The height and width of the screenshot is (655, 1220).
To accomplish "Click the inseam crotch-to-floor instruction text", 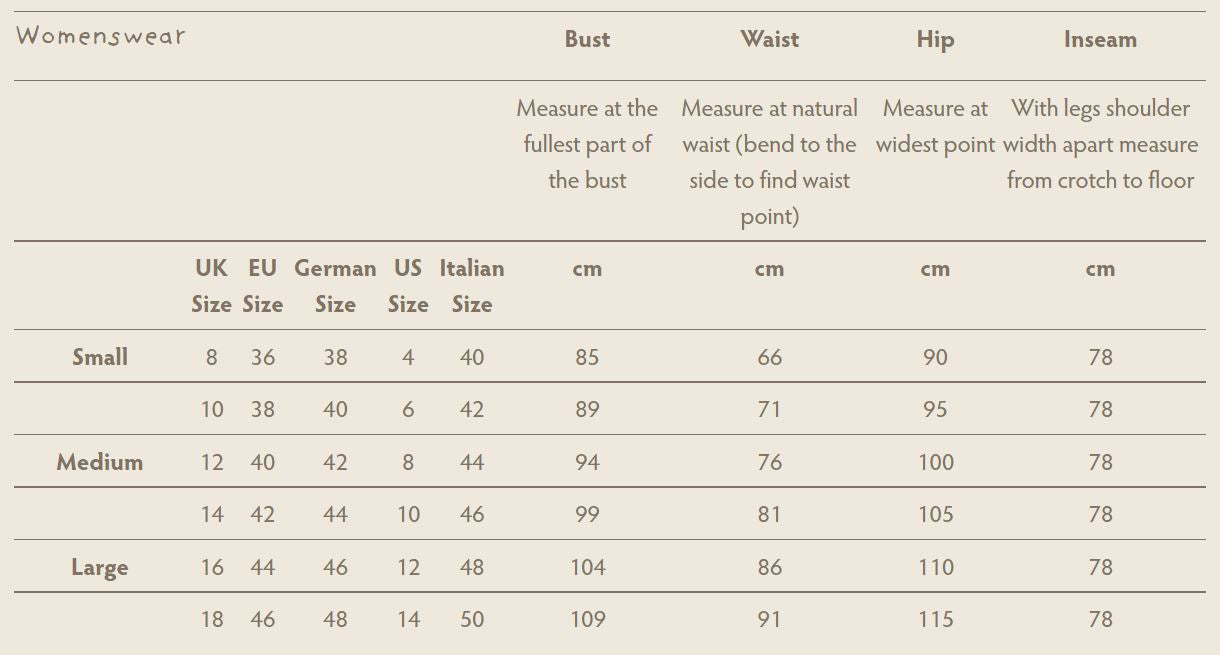I will (1100, 144).
